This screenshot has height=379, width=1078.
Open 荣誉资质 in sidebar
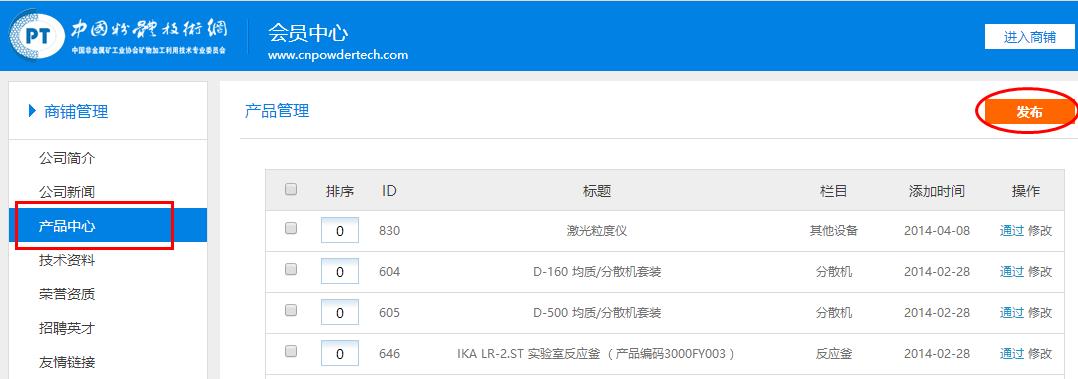click(x=67, y=294)
